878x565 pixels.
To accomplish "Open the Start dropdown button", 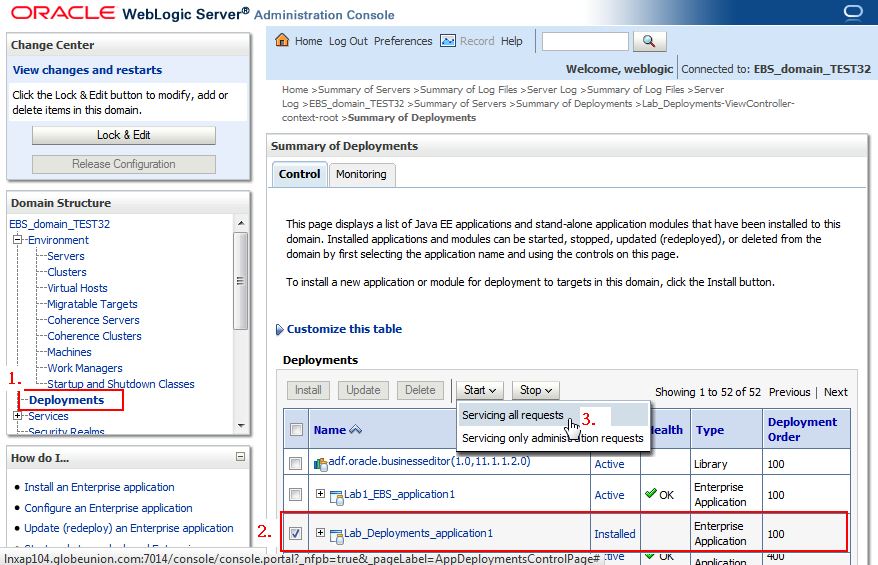I will point(480,390).
